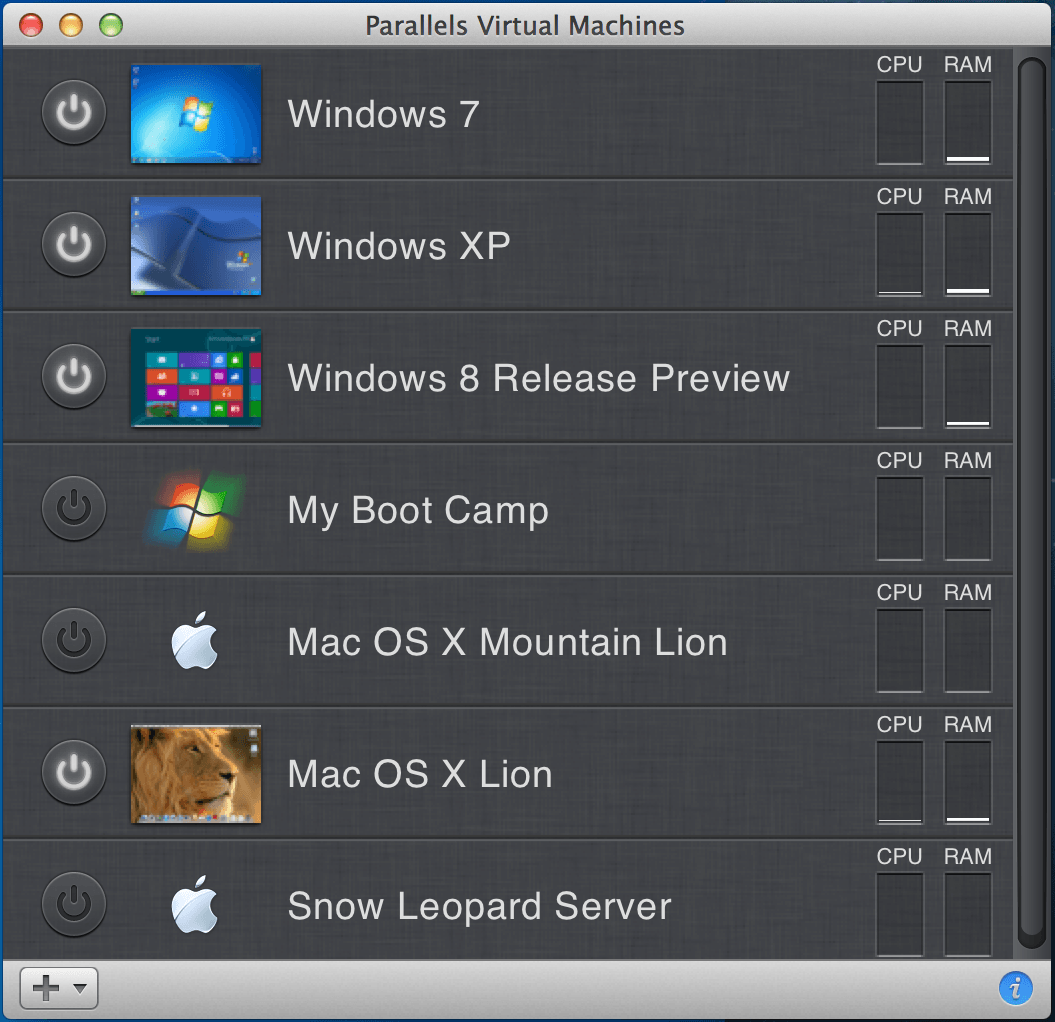
Task: Start the My Boot Camp virtual machine
Action: pos(74,508)
